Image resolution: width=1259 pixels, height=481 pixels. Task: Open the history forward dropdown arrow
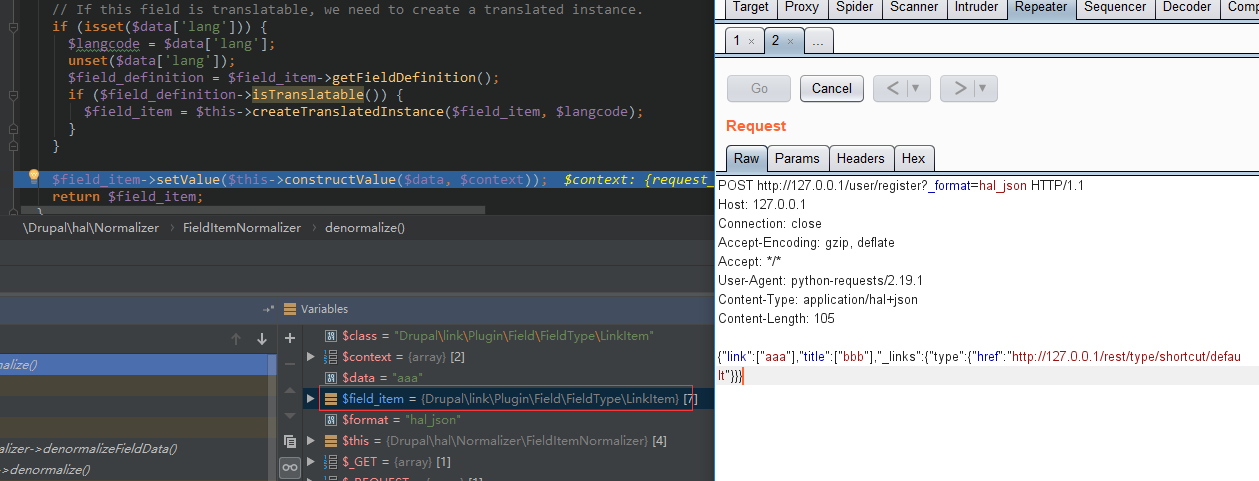point(982,88)
